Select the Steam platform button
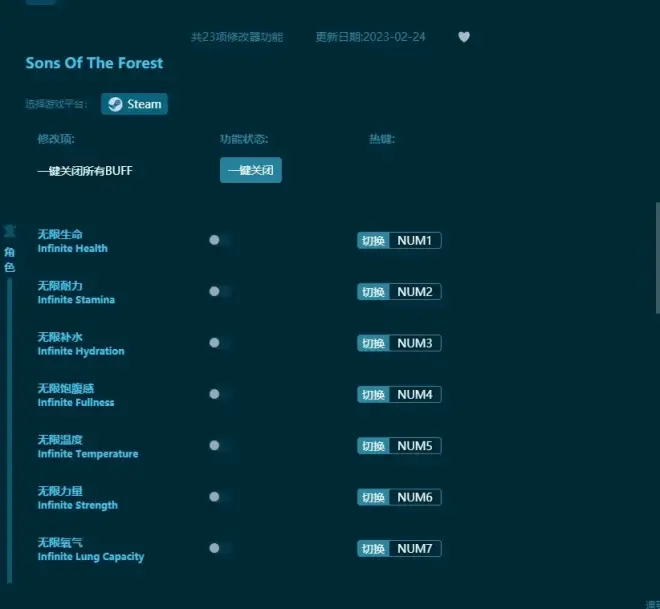 coord(134,104)
